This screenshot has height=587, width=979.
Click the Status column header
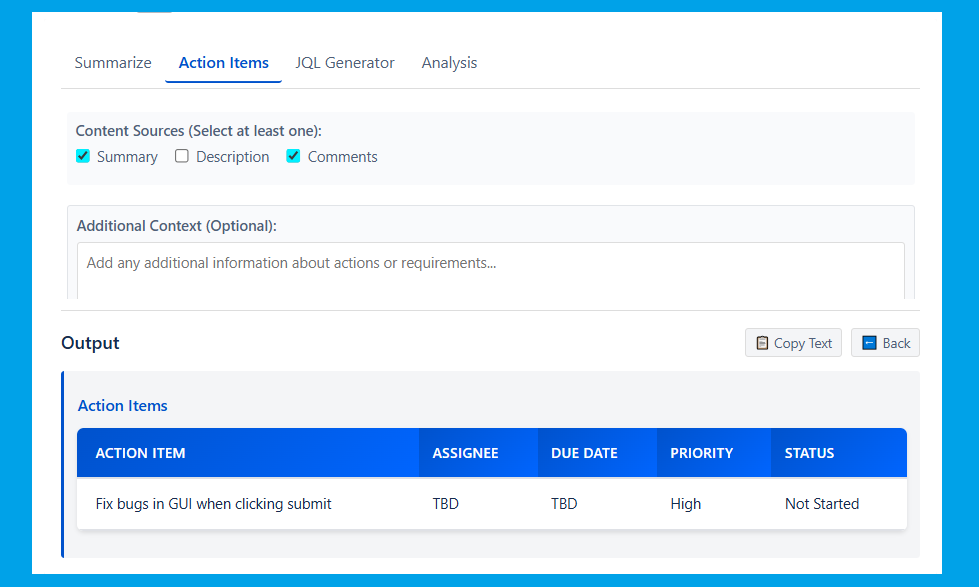[x=809, y=453]
